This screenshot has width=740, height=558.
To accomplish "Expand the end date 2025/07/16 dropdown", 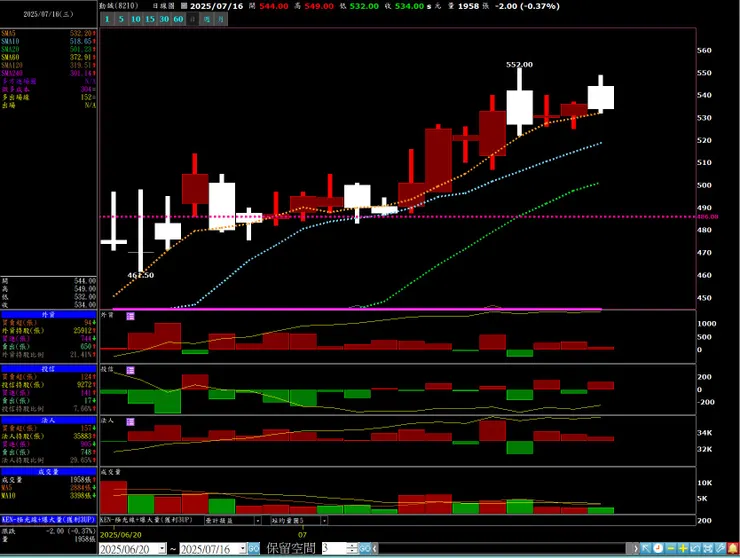I will click(243, 549).
